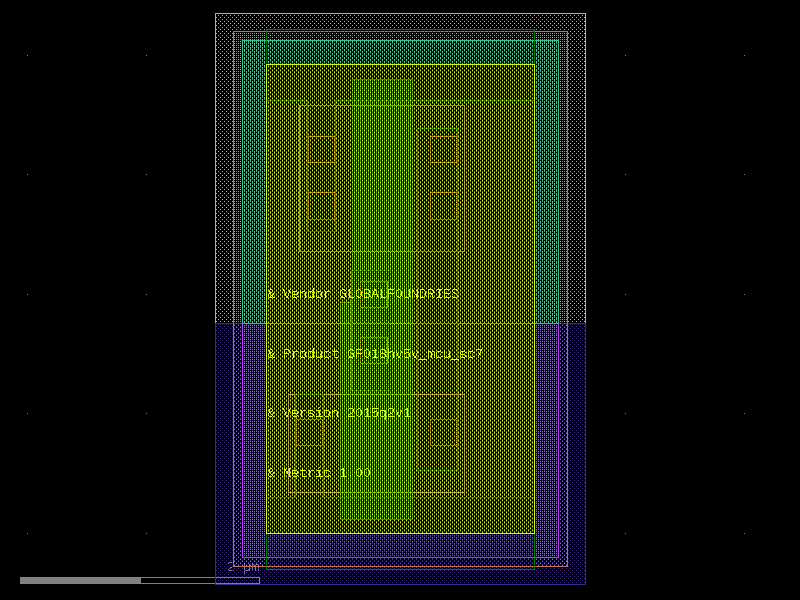Select the '& Product GF018hv5v_mcu_sc7' text label
The height and width of the screenshot is (600, 800).
click(x=375, y=354)
